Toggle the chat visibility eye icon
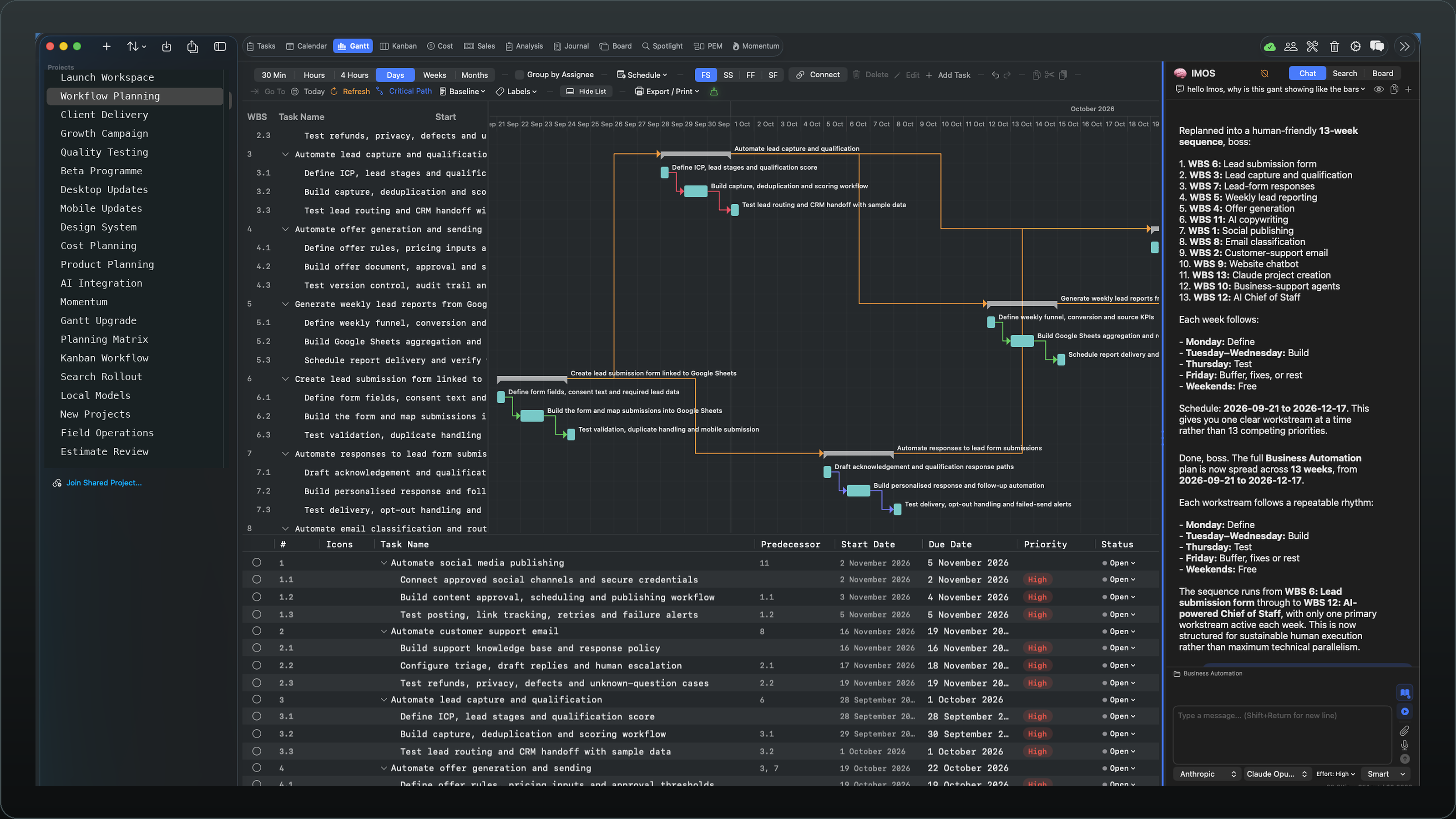This screenshot has width=1456, height=819. 1379,89
